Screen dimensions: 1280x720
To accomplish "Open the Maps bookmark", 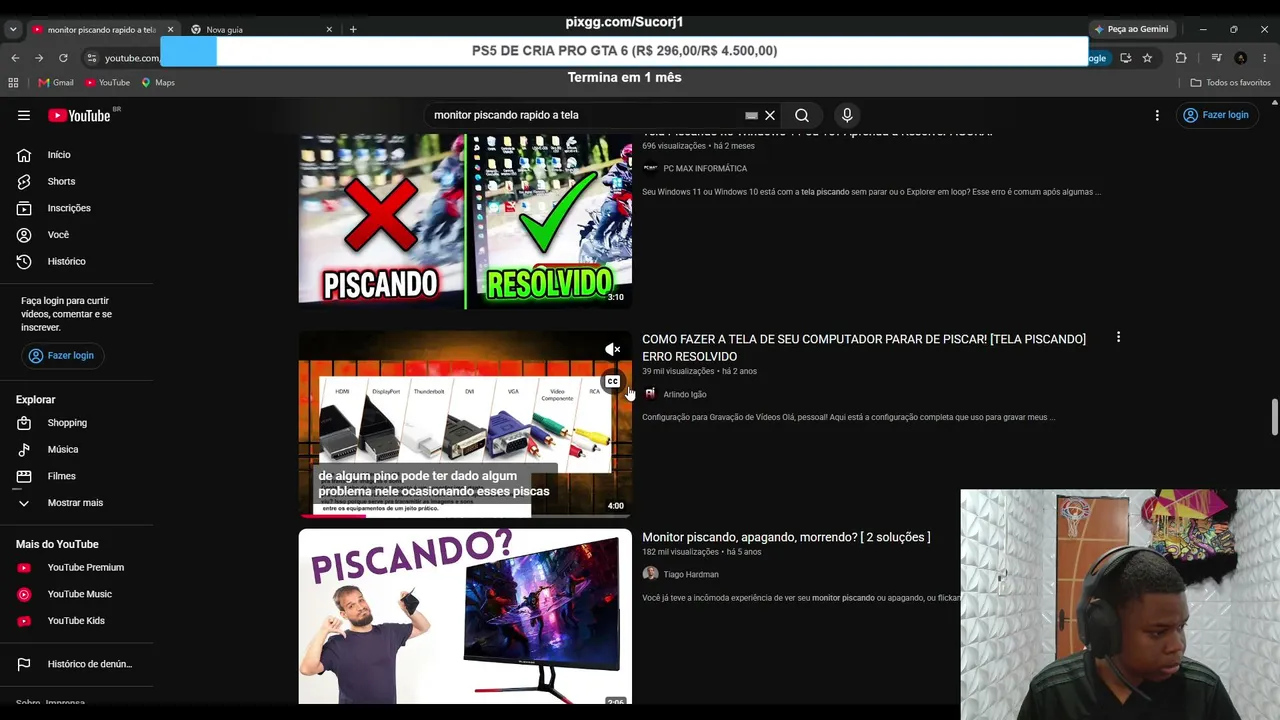I will coord(158,83).
